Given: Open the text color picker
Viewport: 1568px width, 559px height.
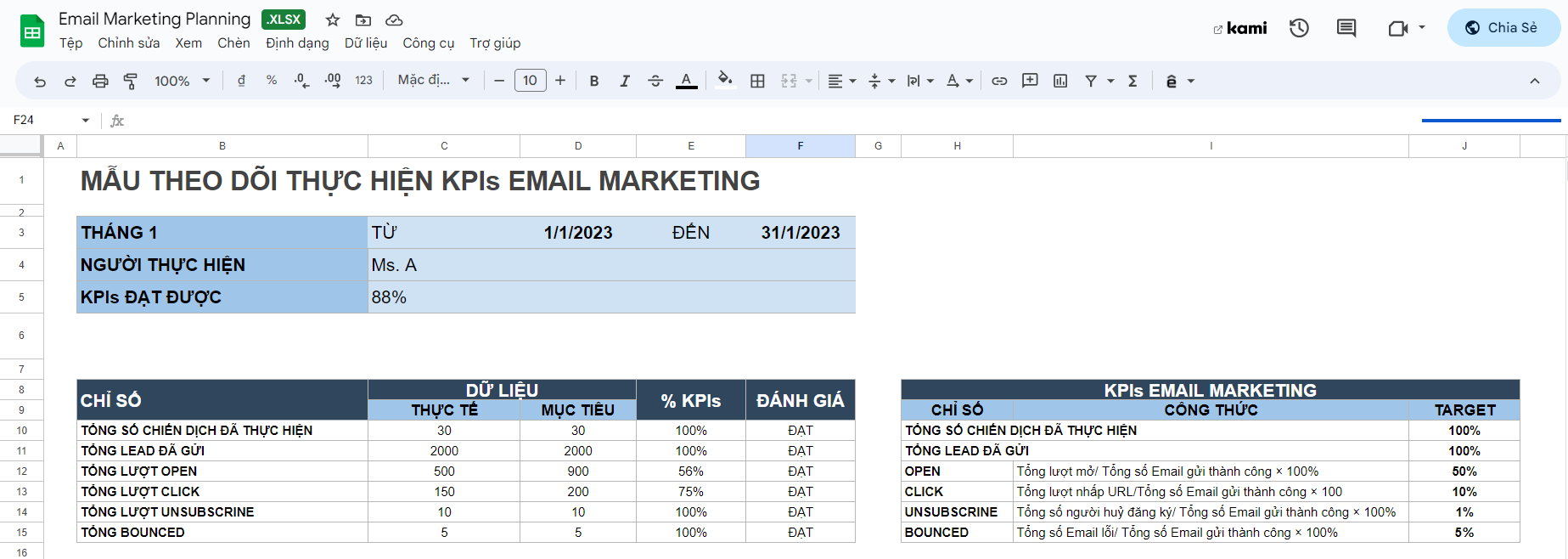Looking at the screenshot, I should tap(686, 81).
